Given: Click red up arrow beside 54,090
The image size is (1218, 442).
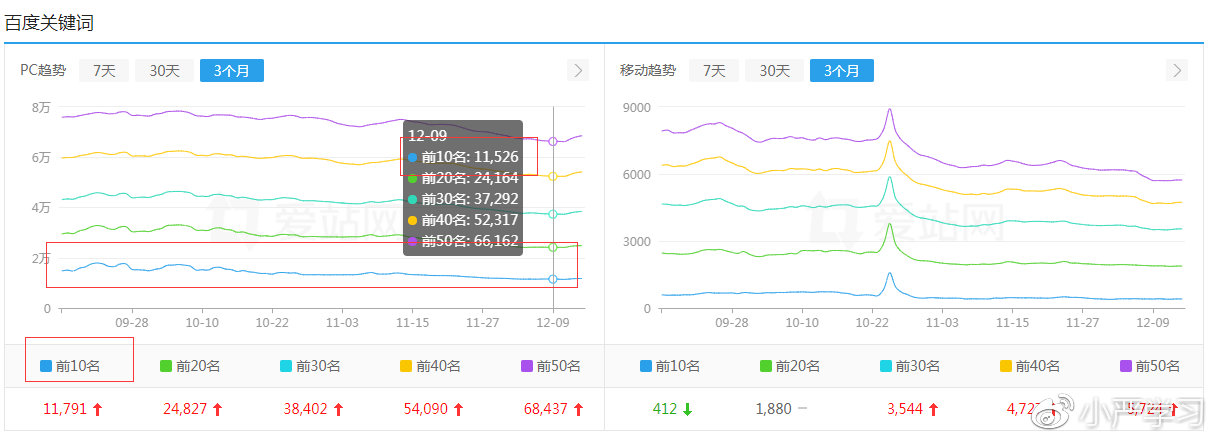Looking at the screenshot, I should click(x=457, y=409).
